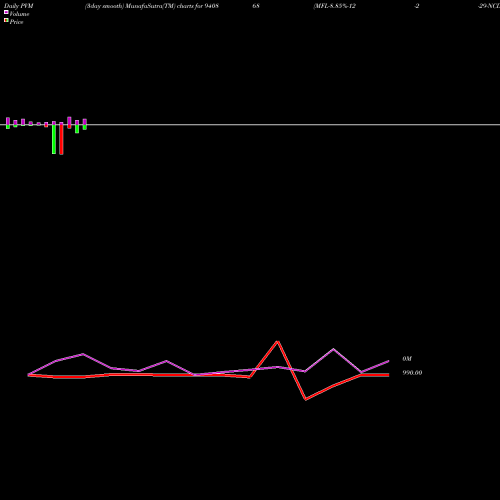The height and width of the screenshot is (500, 500).
Task: Click the 'Daily PVM' title text
Action: 19,6
